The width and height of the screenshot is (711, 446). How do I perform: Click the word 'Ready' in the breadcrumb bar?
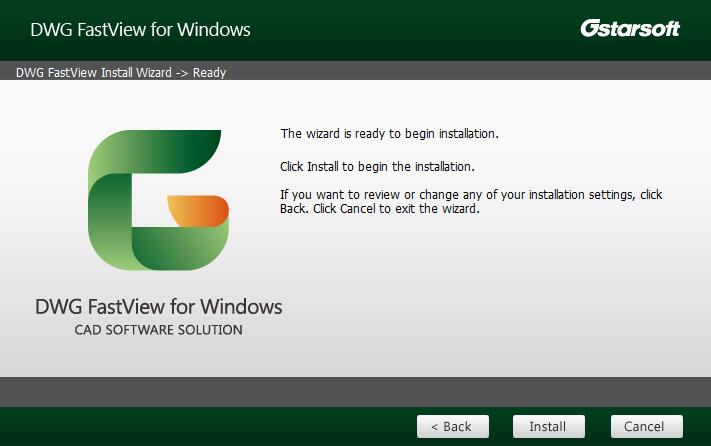210,73
